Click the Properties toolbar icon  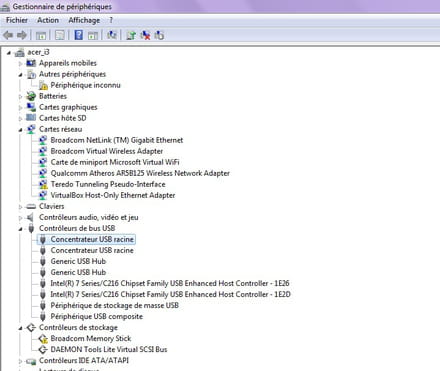point(59,35)
